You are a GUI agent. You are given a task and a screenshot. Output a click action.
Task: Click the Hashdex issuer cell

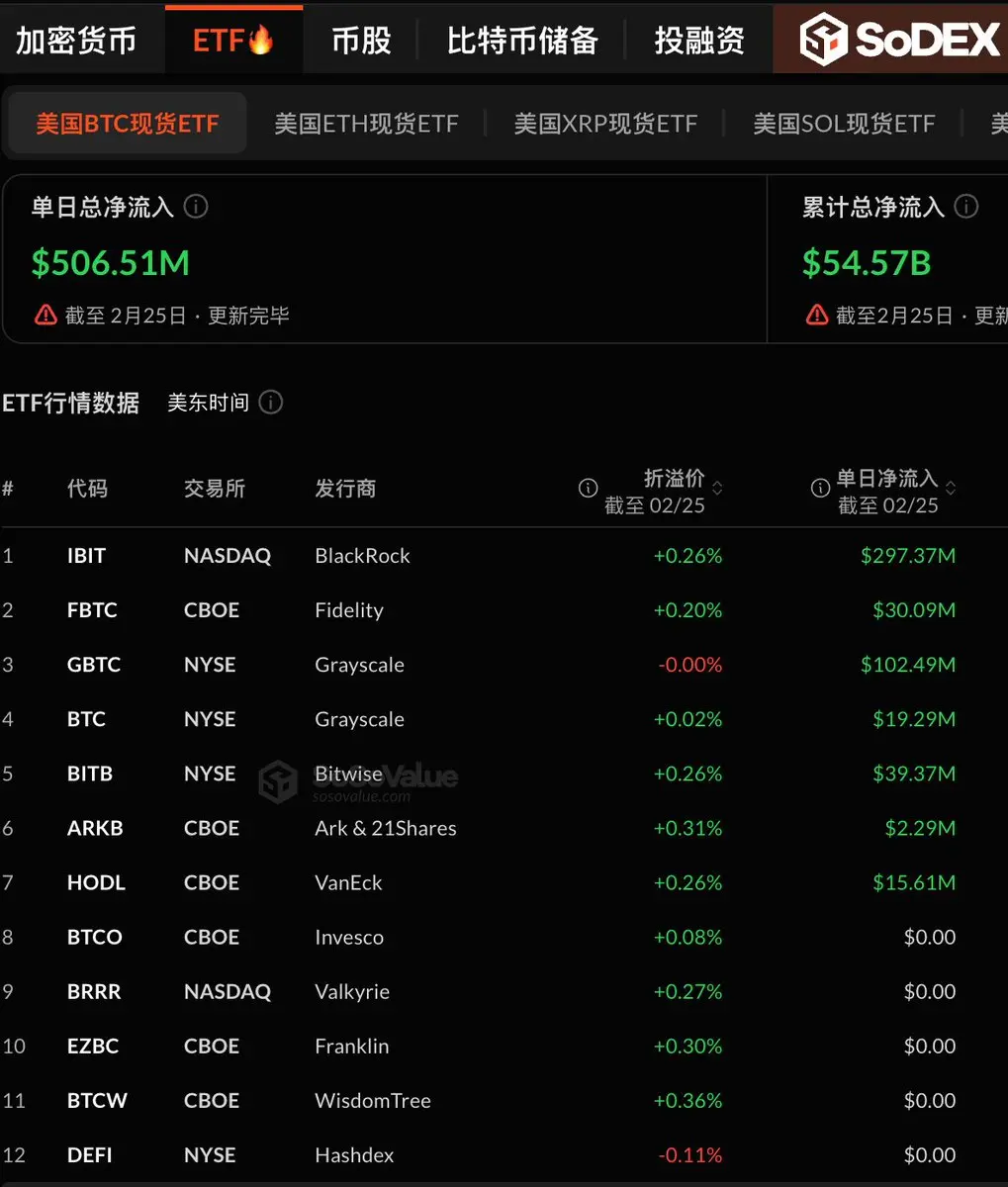coord(354,1154)
